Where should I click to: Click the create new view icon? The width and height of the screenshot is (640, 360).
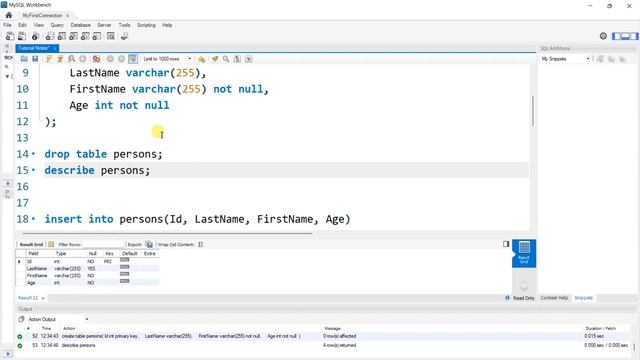coord(73,36)
